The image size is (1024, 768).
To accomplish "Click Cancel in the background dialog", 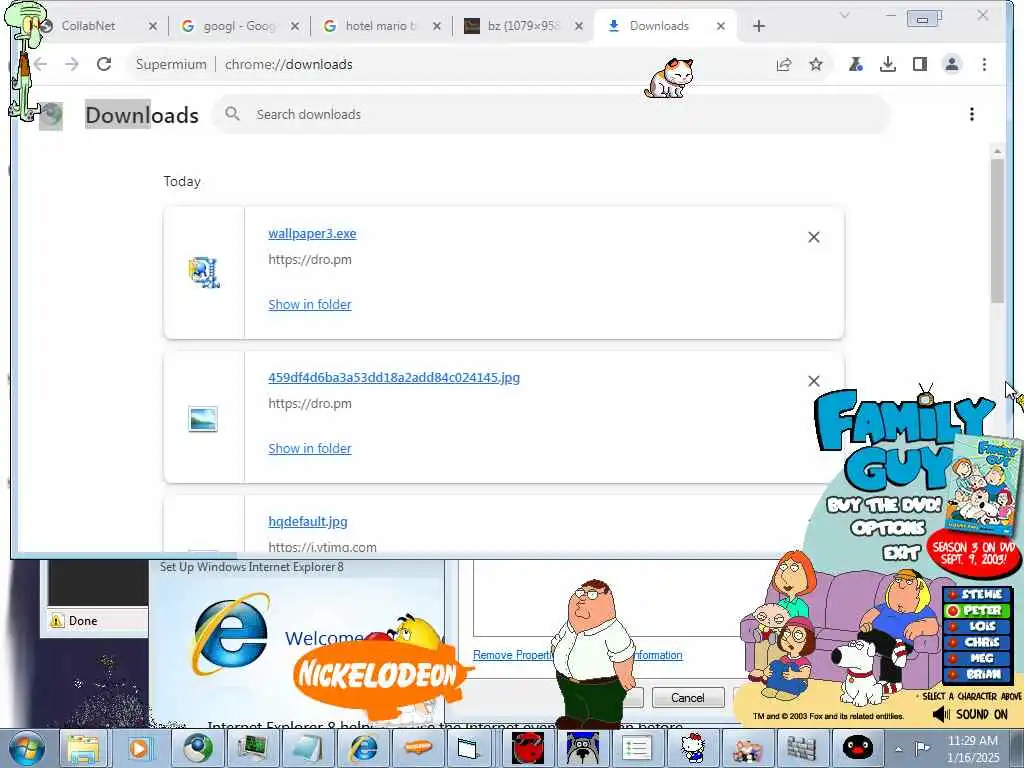I will (688, 697).
